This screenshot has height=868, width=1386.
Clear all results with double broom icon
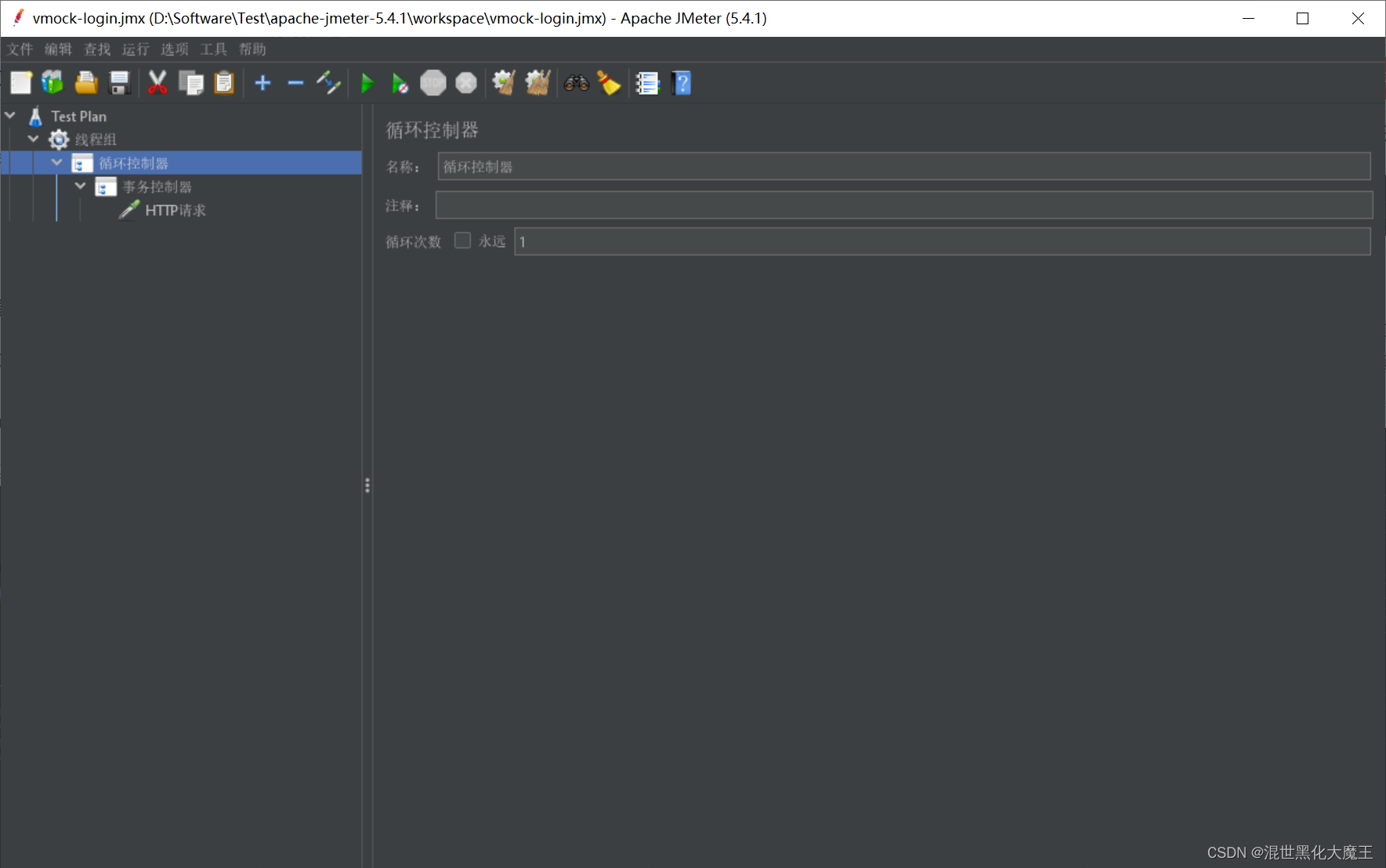pos(537,82)
